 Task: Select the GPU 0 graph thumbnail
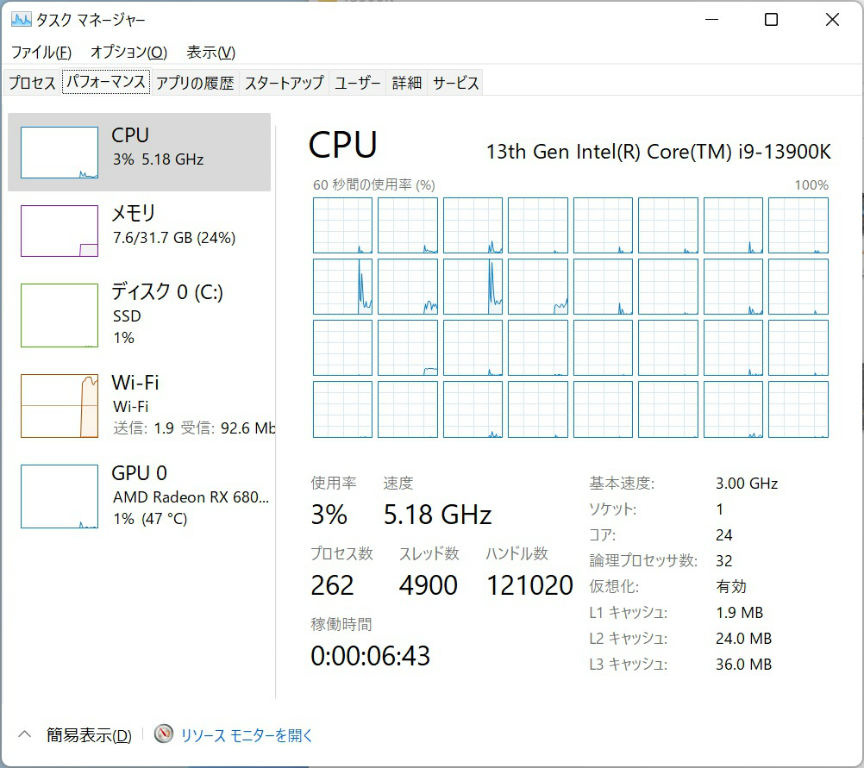click(x=60, y=496)
